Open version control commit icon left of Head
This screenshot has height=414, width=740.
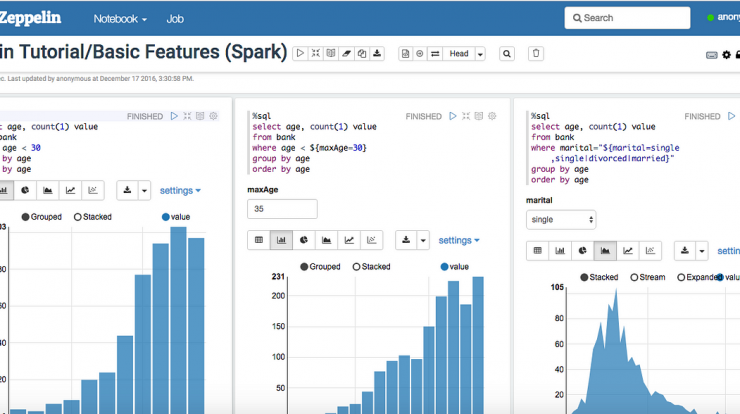(405, 53)
